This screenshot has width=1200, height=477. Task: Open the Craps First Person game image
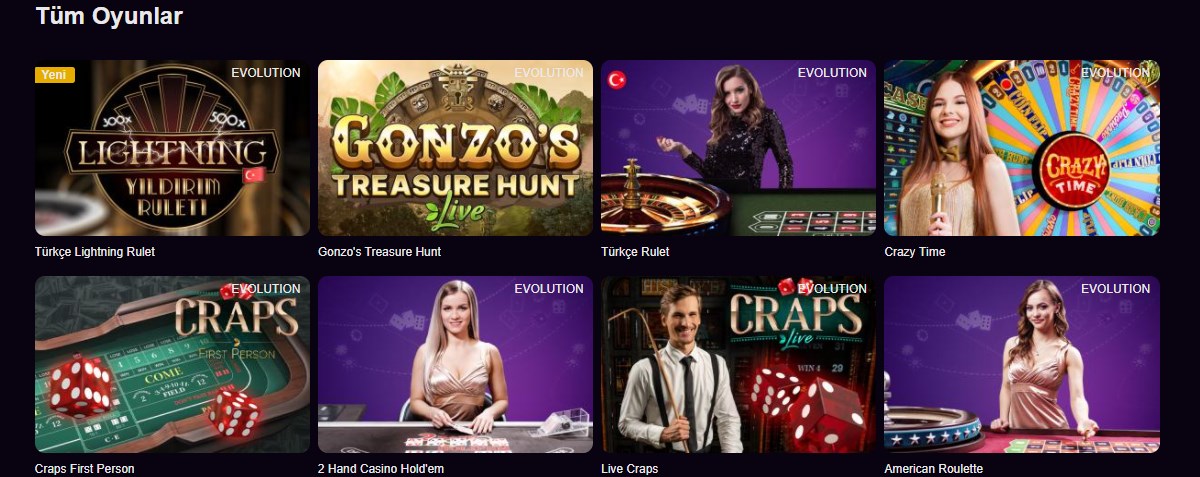click(x=172, y=365)
